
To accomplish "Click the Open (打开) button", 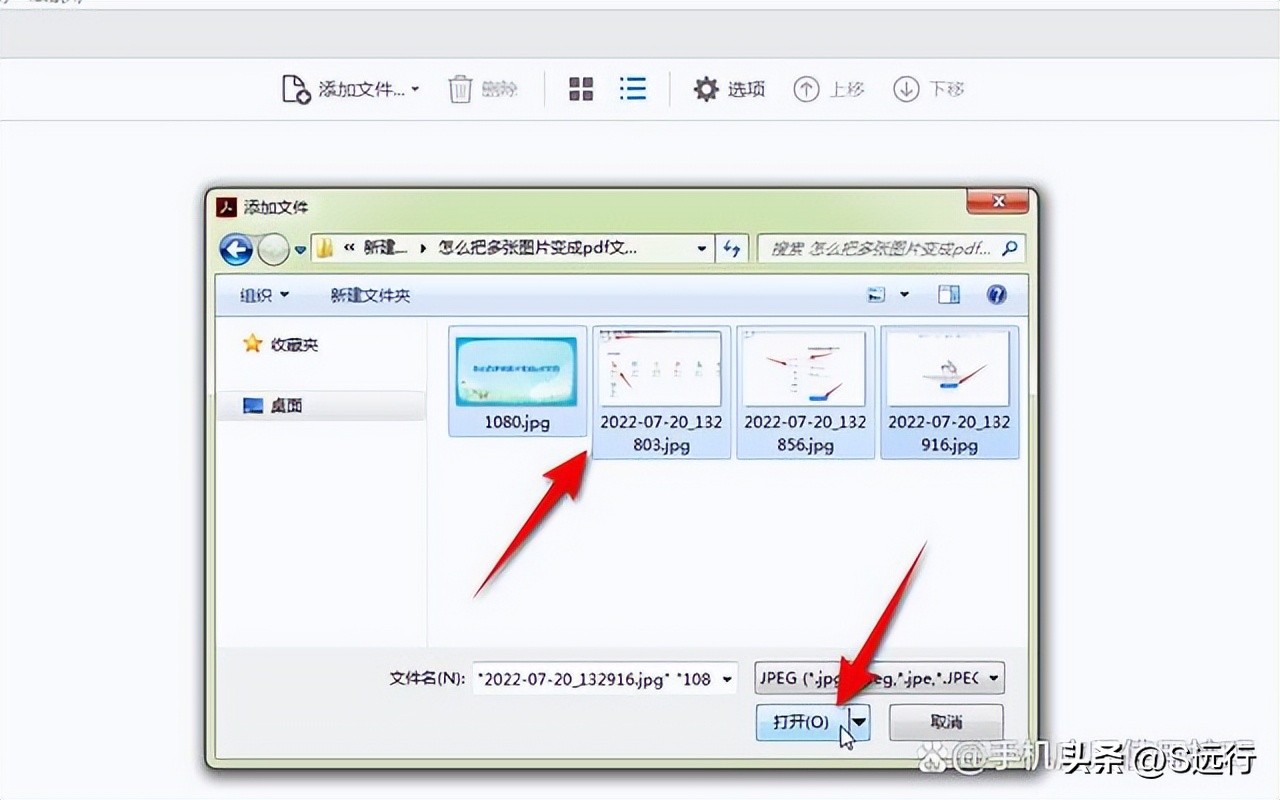I will [x=802, y=721].
